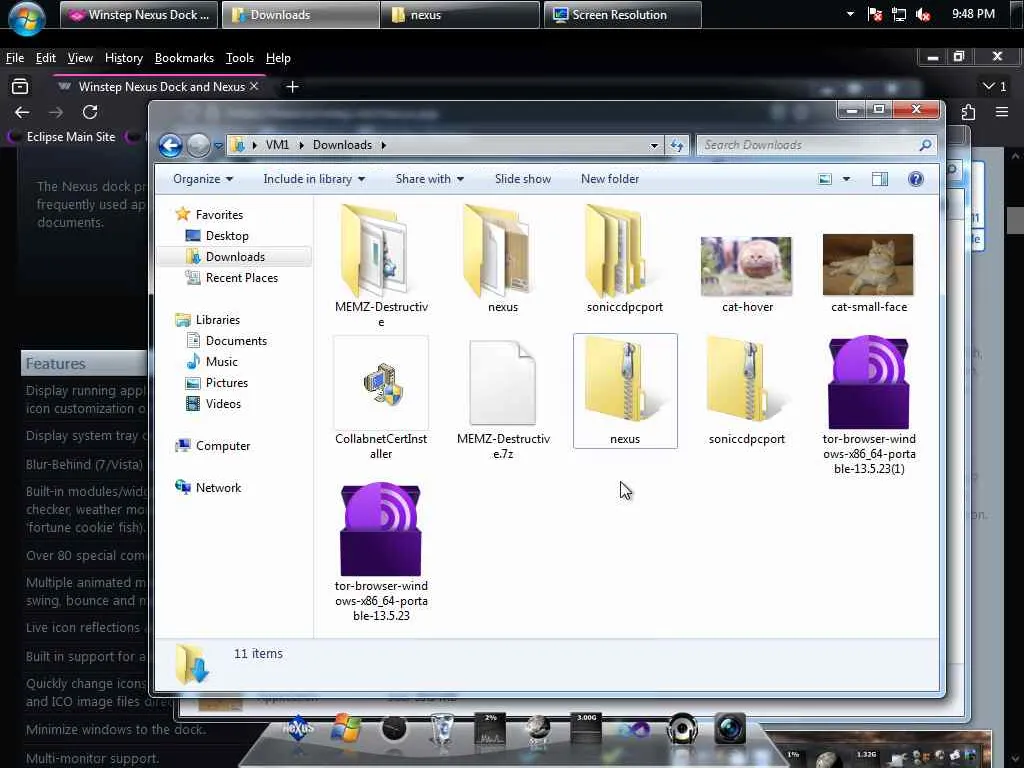Image resolution: width=1024 pixels, height=768 pixels.
Task: Open recent pages dropdown beside forward button
Action: click(218, 146)
